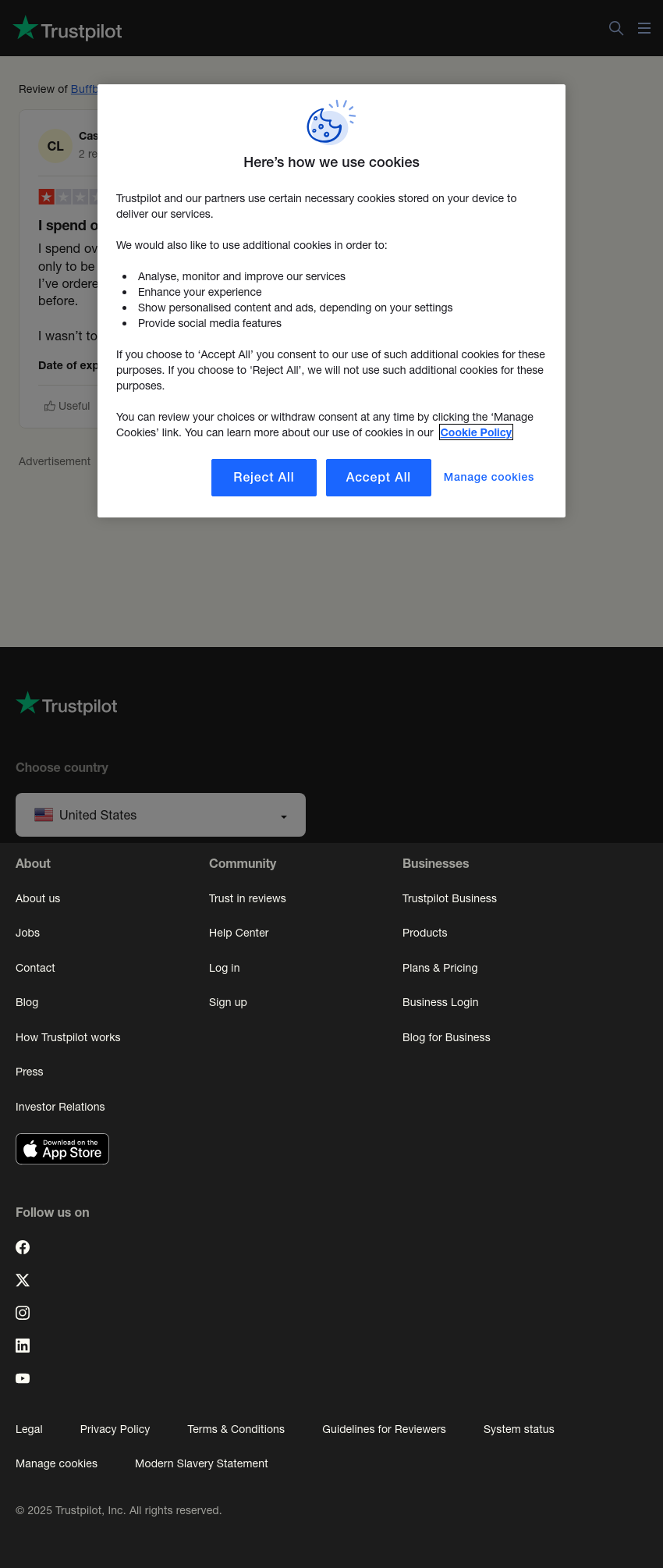The image size is (663, 1568).
Task: Open the Legal footer link
Action: pos(29,1429)
